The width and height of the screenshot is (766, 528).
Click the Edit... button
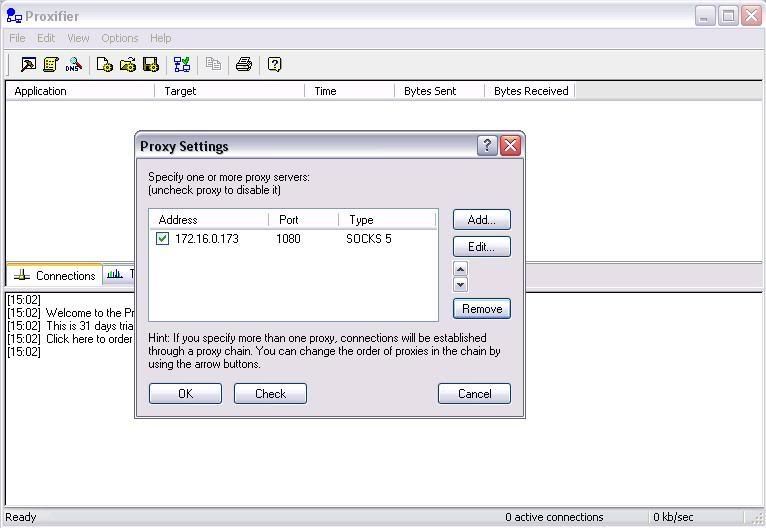point(482,247)
